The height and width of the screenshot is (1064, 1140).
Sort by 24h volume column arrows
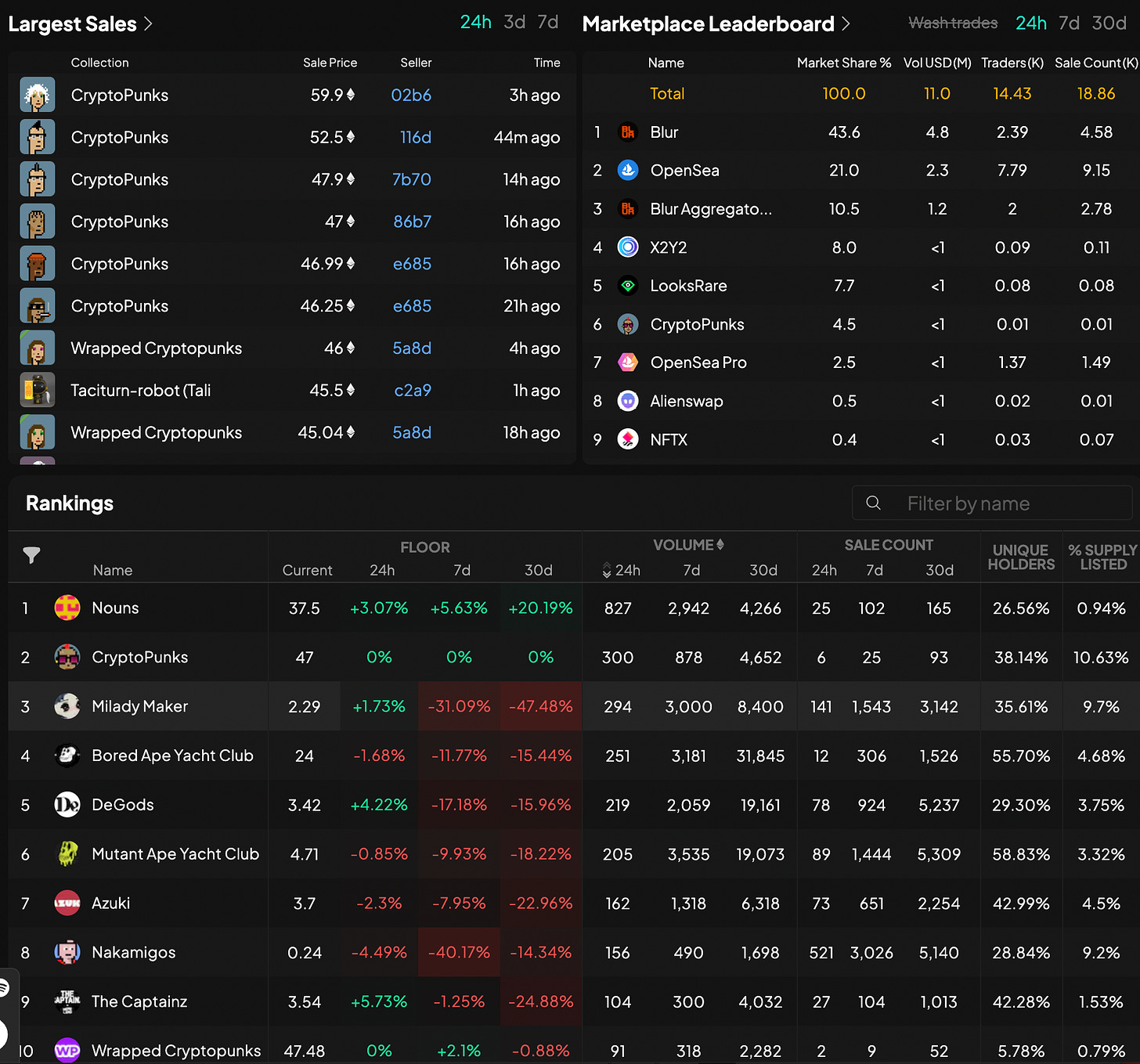click(607, 570)
